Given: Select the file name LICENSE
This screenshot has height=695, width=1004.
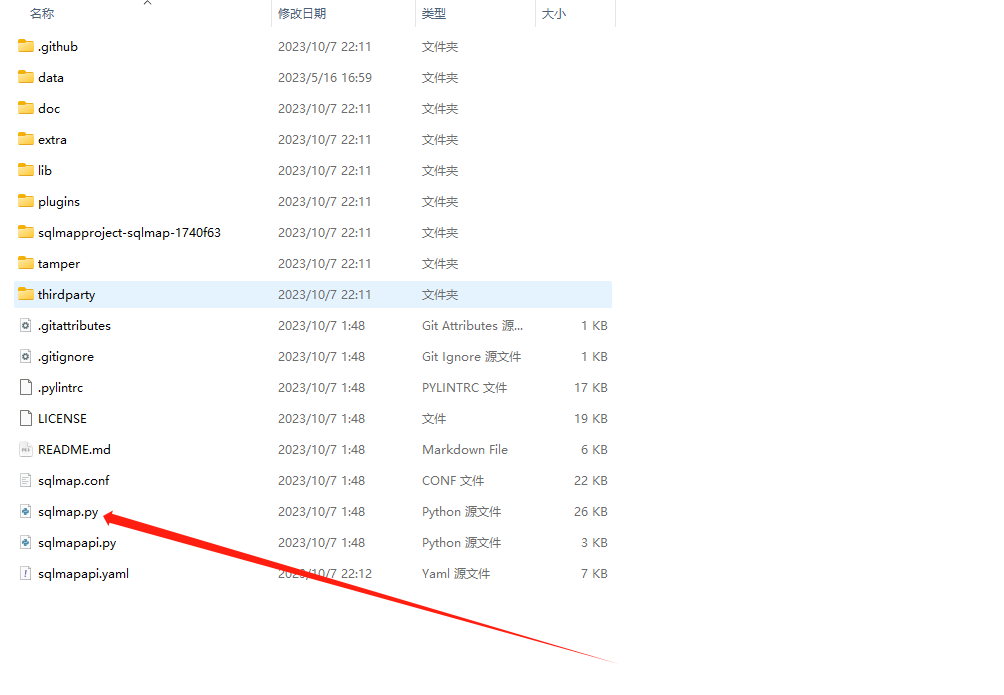Looking at the screenshot, I should coord(62,418).
